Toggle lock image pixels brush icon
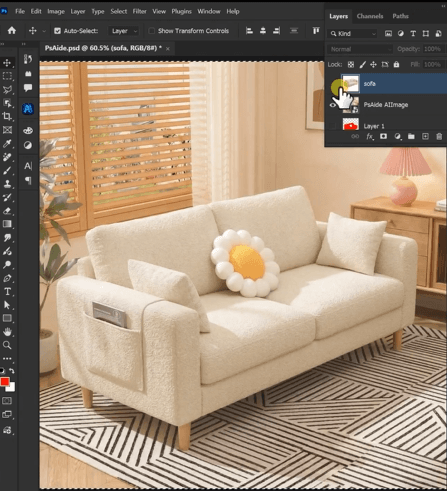Image resolution: width=447 pixels, height=491 pixels. pyautogui.click(x=362, y=64)
